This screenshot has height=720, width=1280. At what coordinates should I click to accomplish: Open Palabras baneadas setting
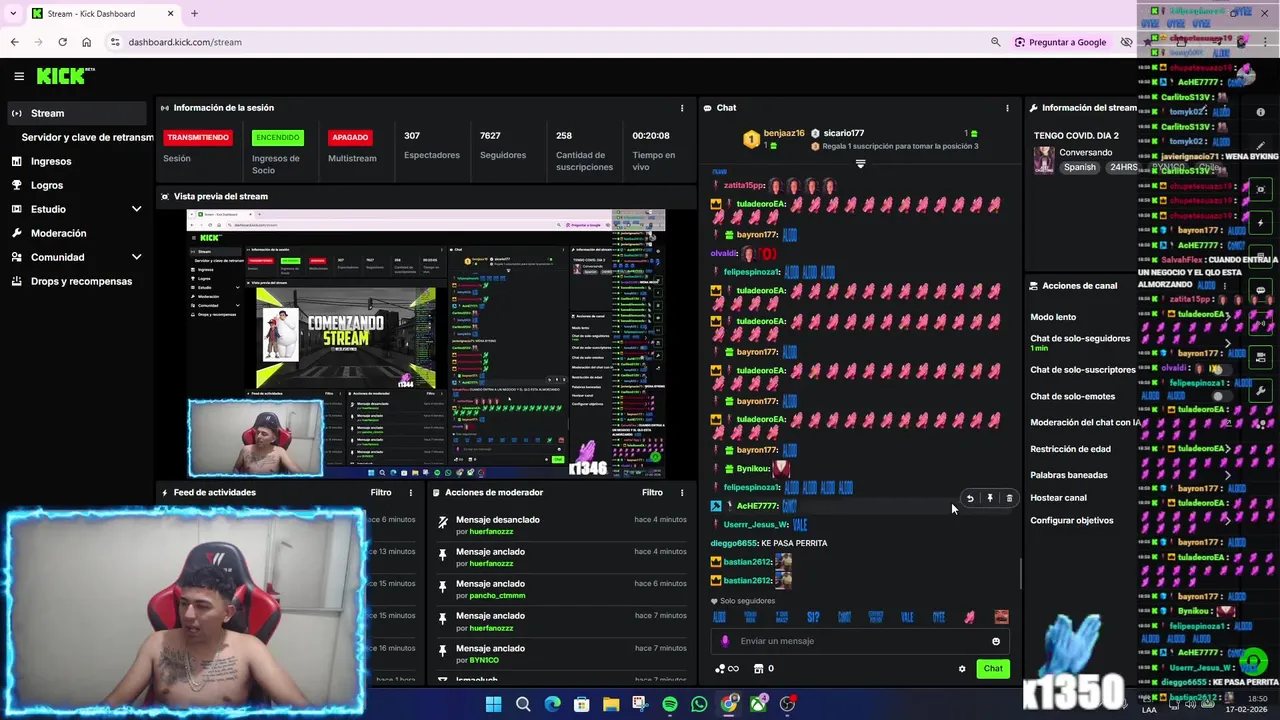(1069, 475)
